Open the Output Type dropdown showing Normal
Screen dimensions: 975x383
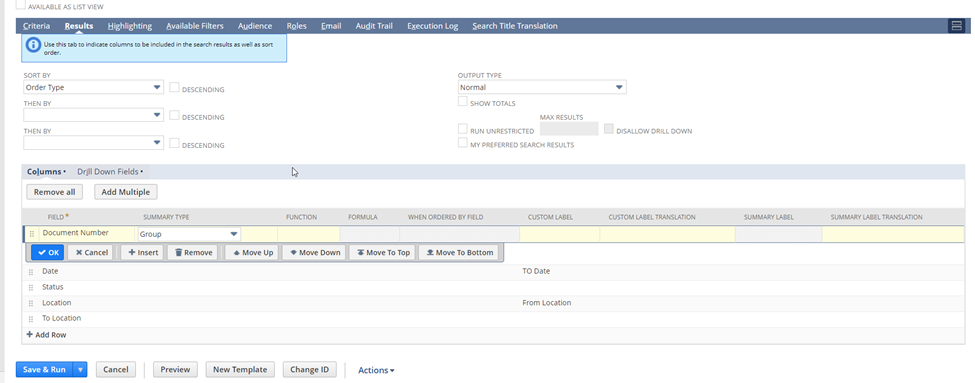(x=542, y=88)
